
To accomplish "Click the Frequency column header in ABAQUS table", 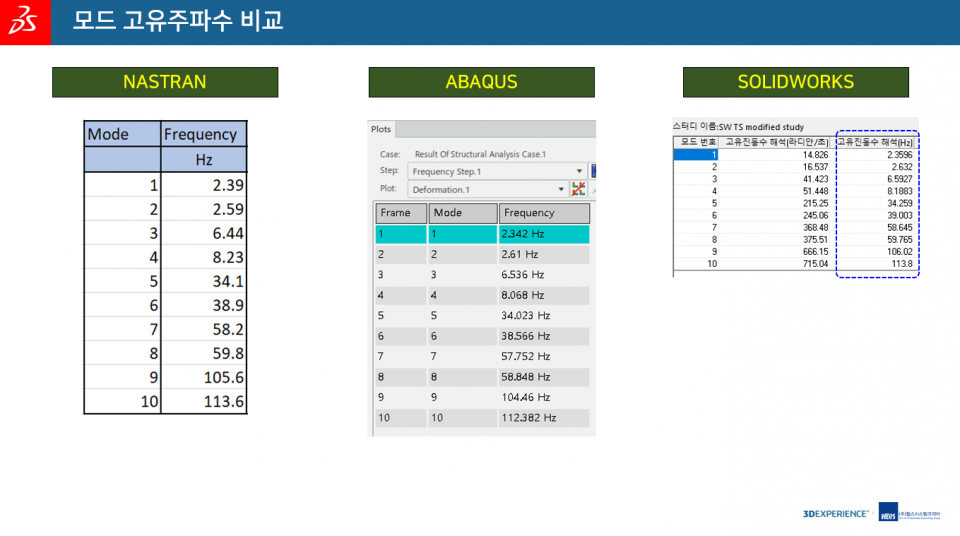I will (x=544, y=213).
